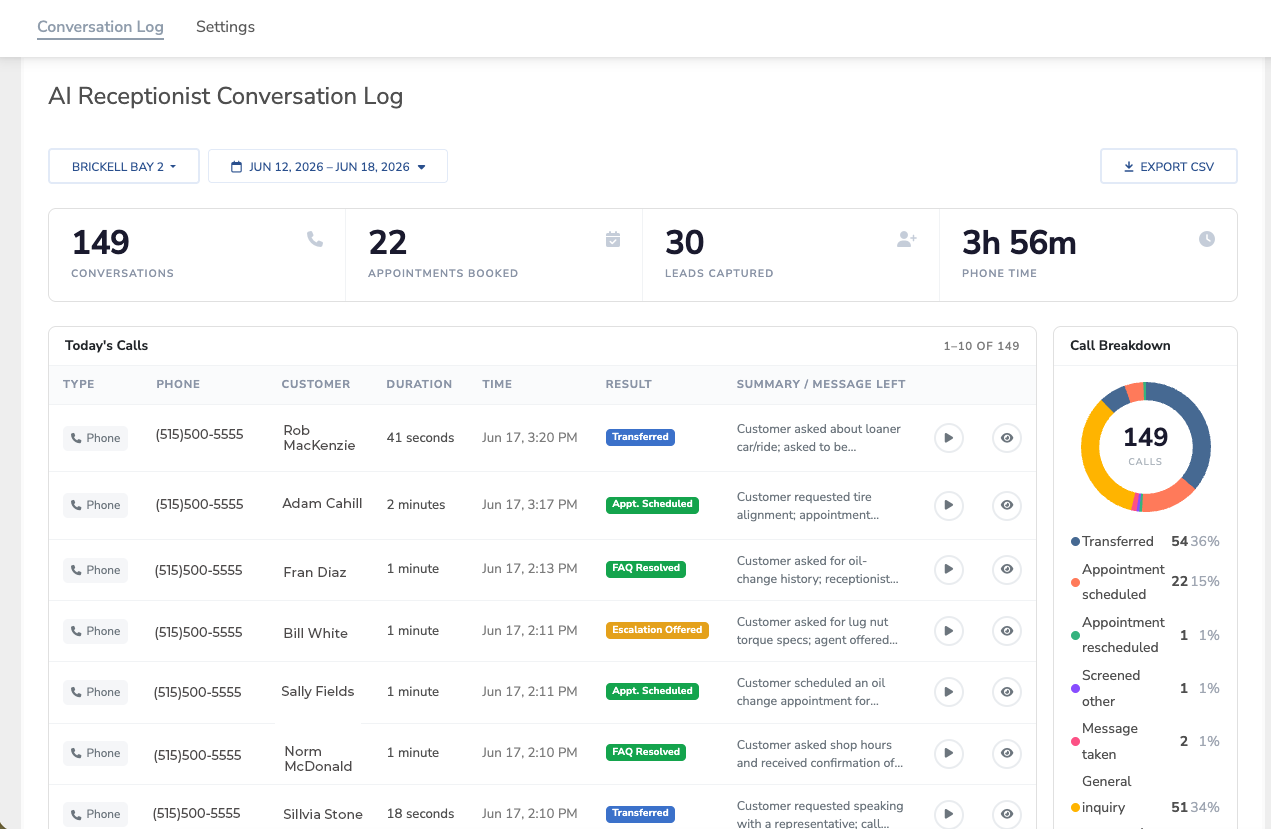View details of Fran Diaz call

[1007, 570]
